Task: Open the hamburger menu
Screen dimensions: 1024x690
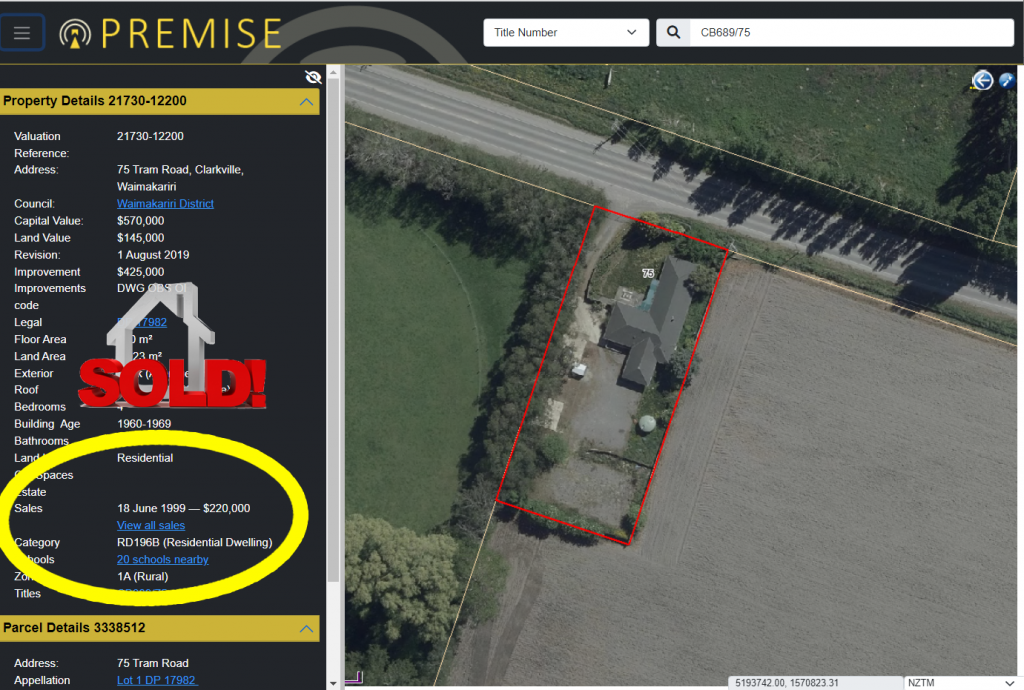Action: (x=22, y=33)
